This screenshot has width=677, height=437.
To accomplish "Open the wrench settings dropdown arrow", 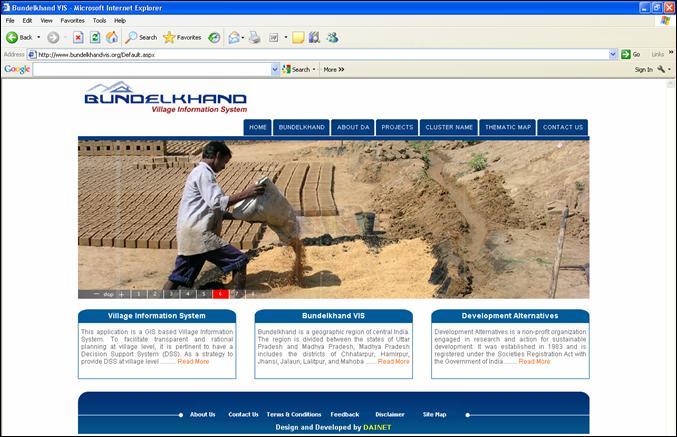I will pyautogui.click(x=669, y=69).
